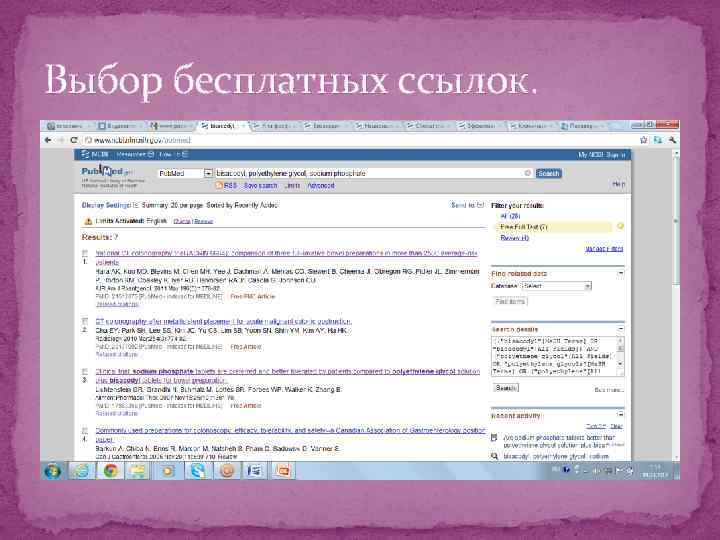Image resolution: width=720 pixels, height=540 pixels.
Task: Open browser wrench settings menu
Action: click(x=672, y=140)
